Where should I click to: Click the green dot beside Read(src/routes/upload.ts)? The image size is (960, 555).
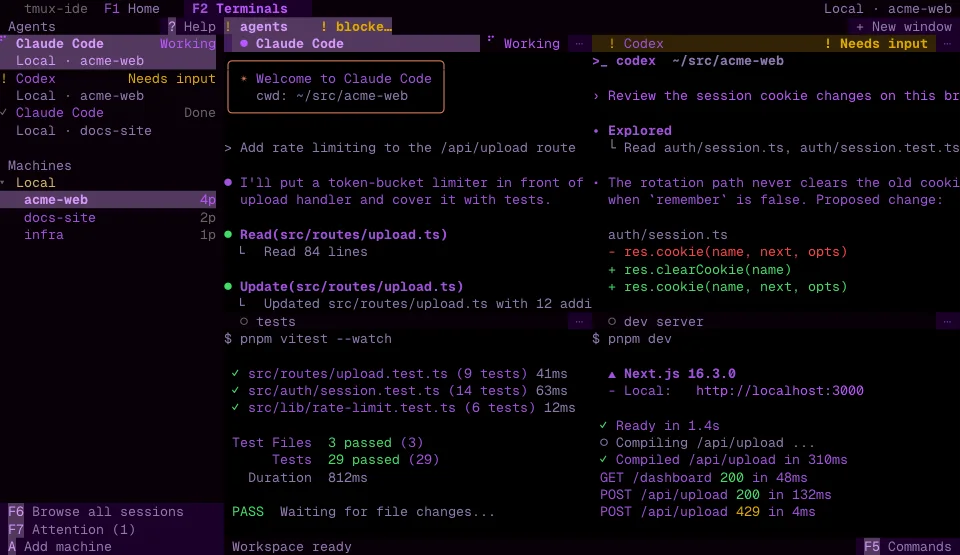tap(228, 235)
